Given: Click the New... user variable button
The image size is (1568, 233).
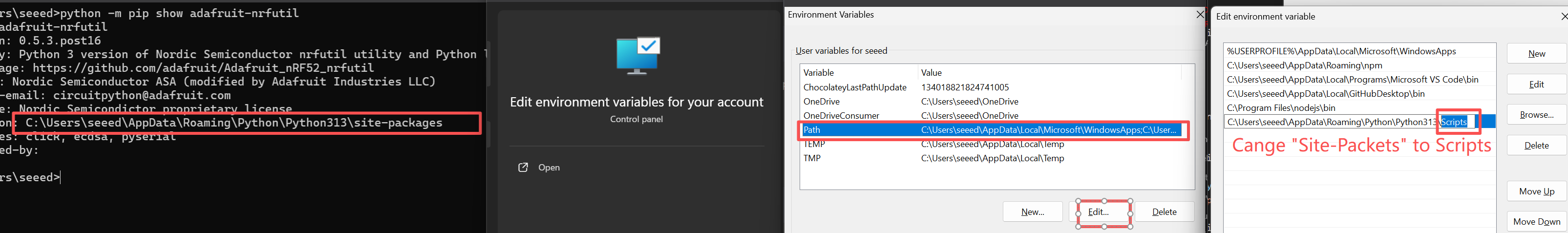Looking at the screenshot, I should pos(1032,212).
